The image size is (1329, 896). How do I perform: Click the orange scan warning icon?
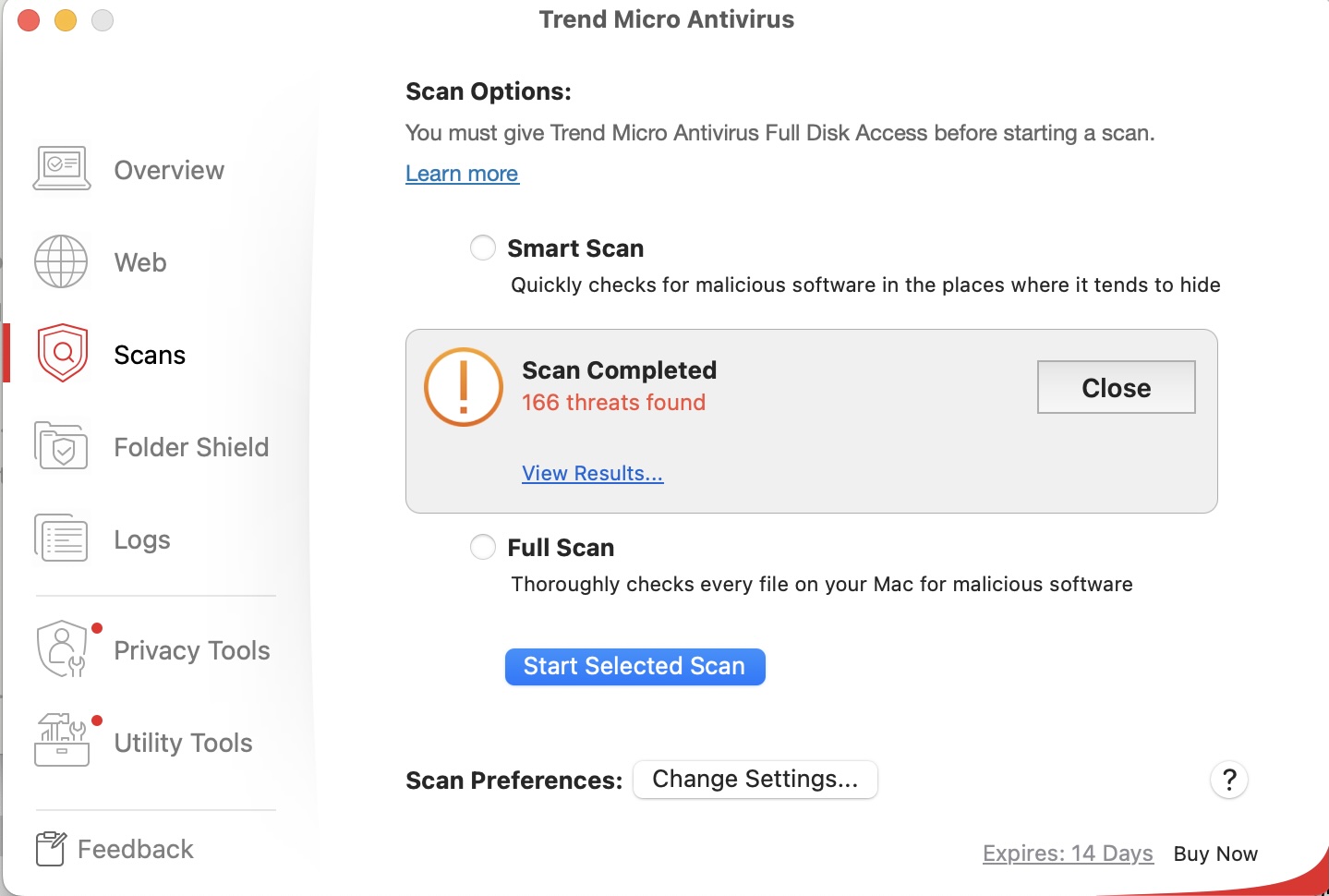463,387
